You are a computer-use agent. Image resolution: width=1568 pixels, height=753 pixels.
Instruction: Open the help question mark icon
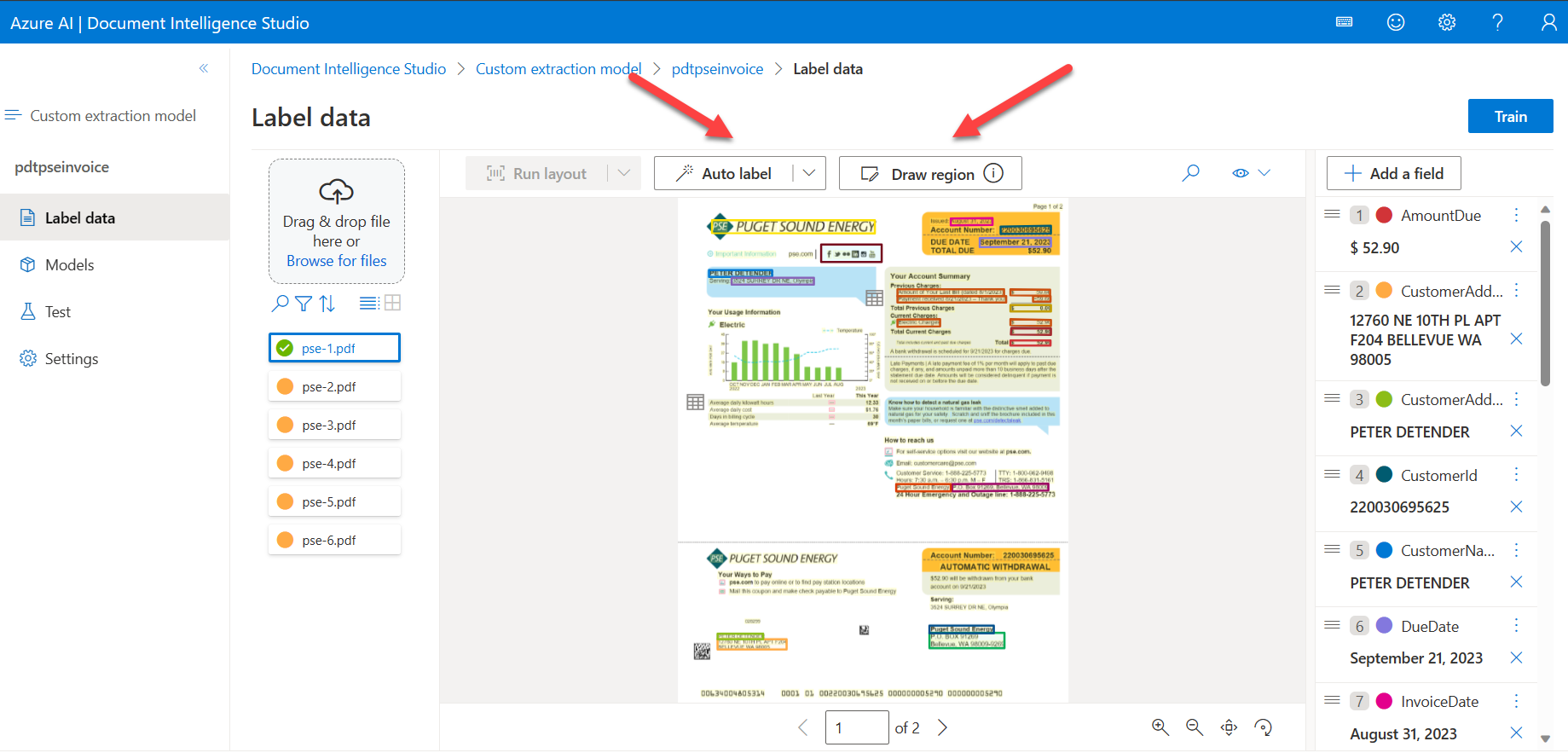click(1498, 22)
